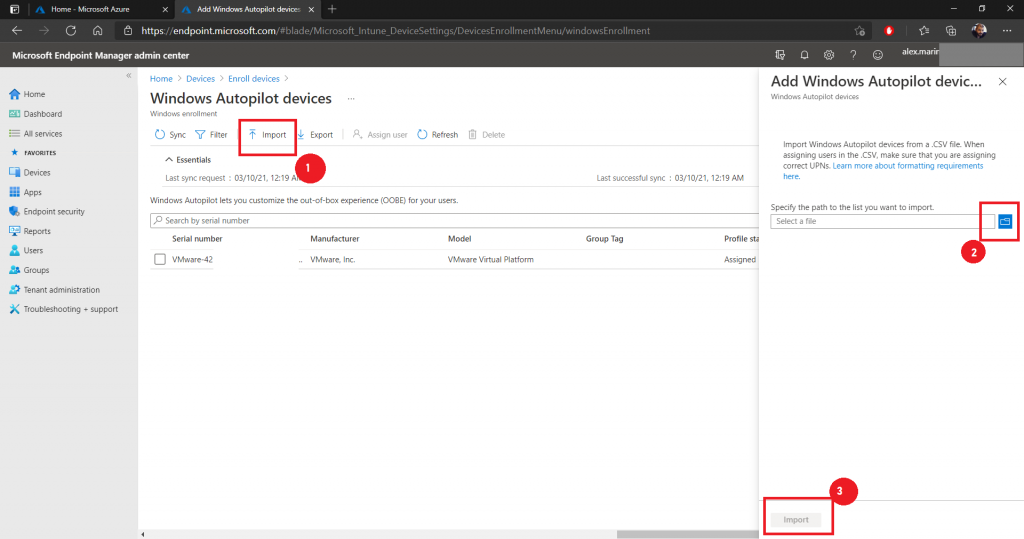Focus the Search by serial number field

coord(455,221)
